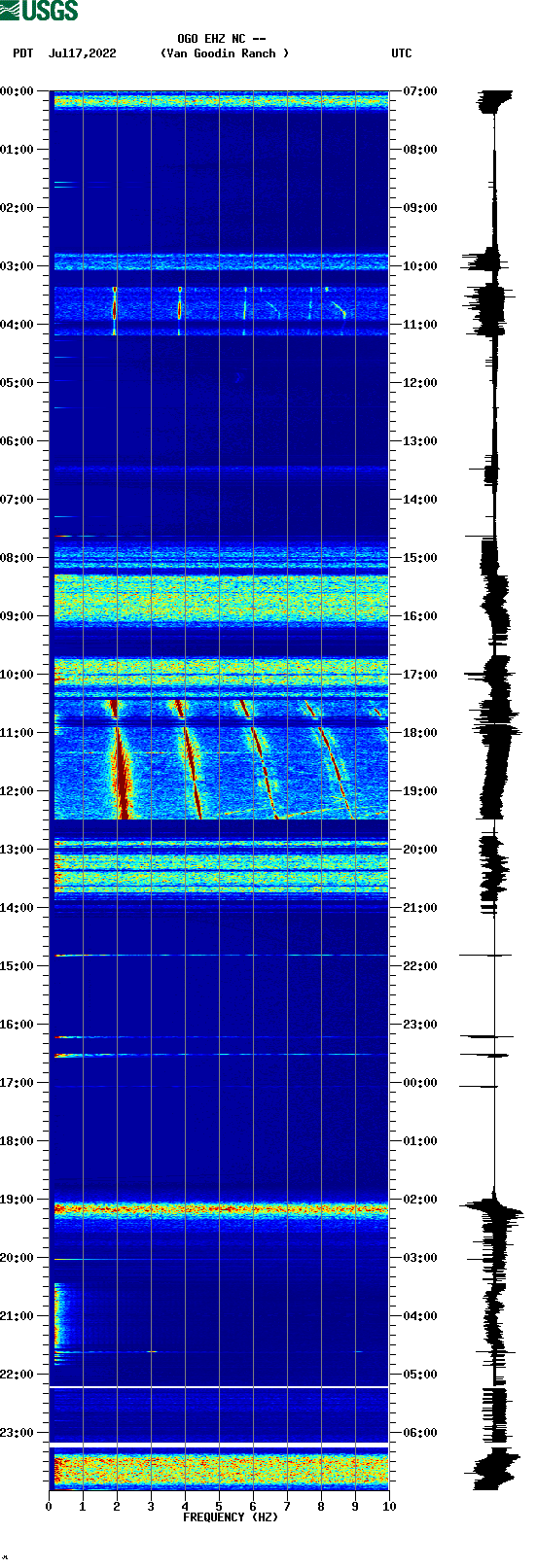Click the '5' frequency axis tick label
537x1568 pixels.
219,1507
